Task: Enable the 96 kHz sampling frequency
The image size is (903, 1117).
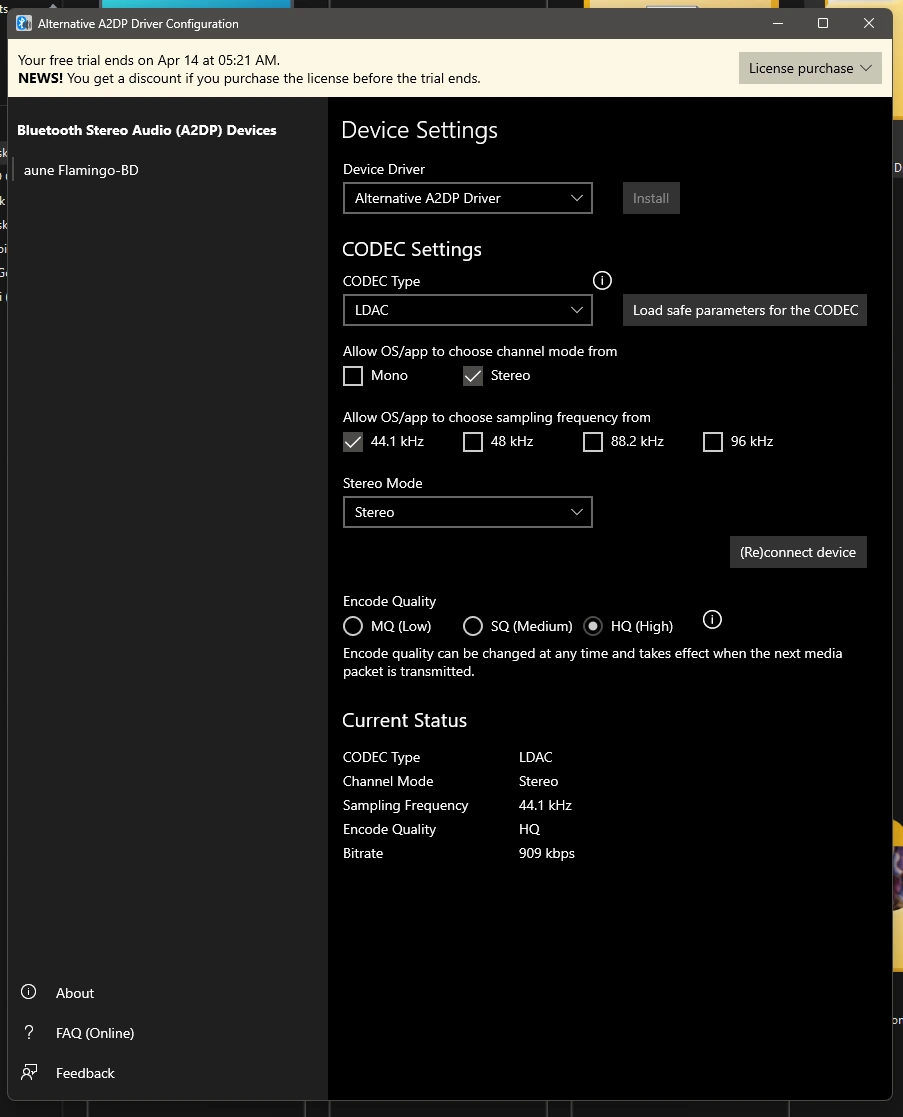Action: pos(713,442)
